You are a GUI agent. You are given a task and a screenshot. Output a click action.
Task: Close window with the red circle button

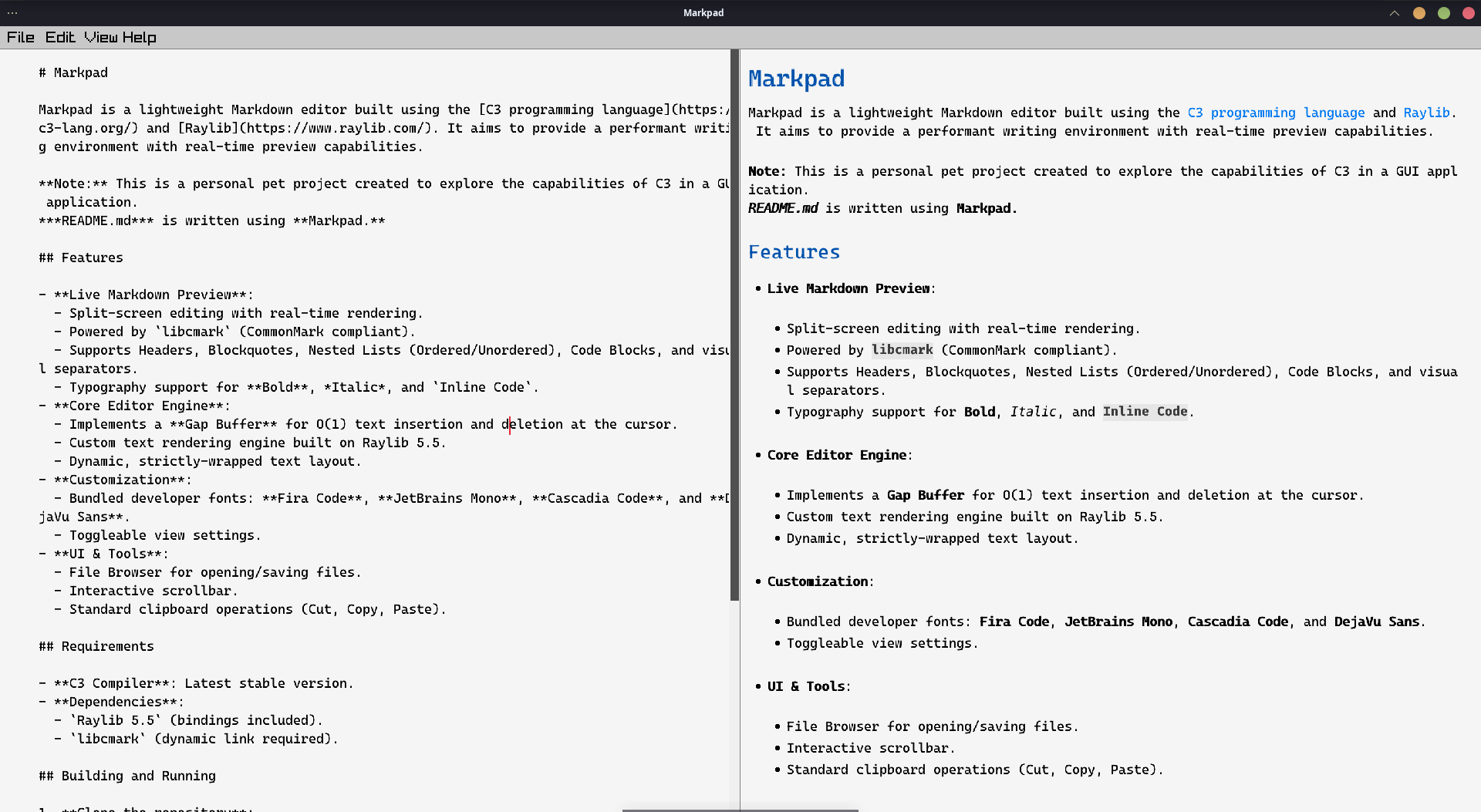[1469, 13]
